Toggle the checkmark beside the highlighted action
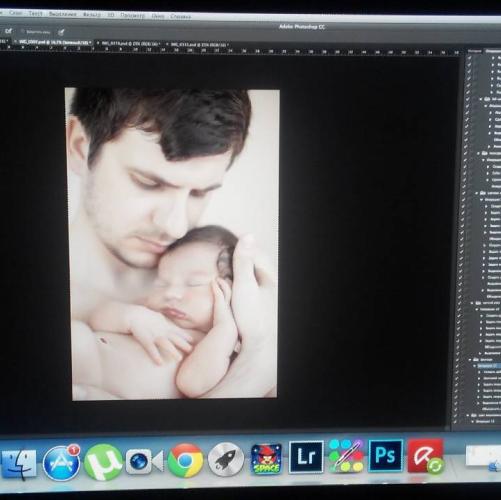Screen dimensions: 501x500 [456, 366]
